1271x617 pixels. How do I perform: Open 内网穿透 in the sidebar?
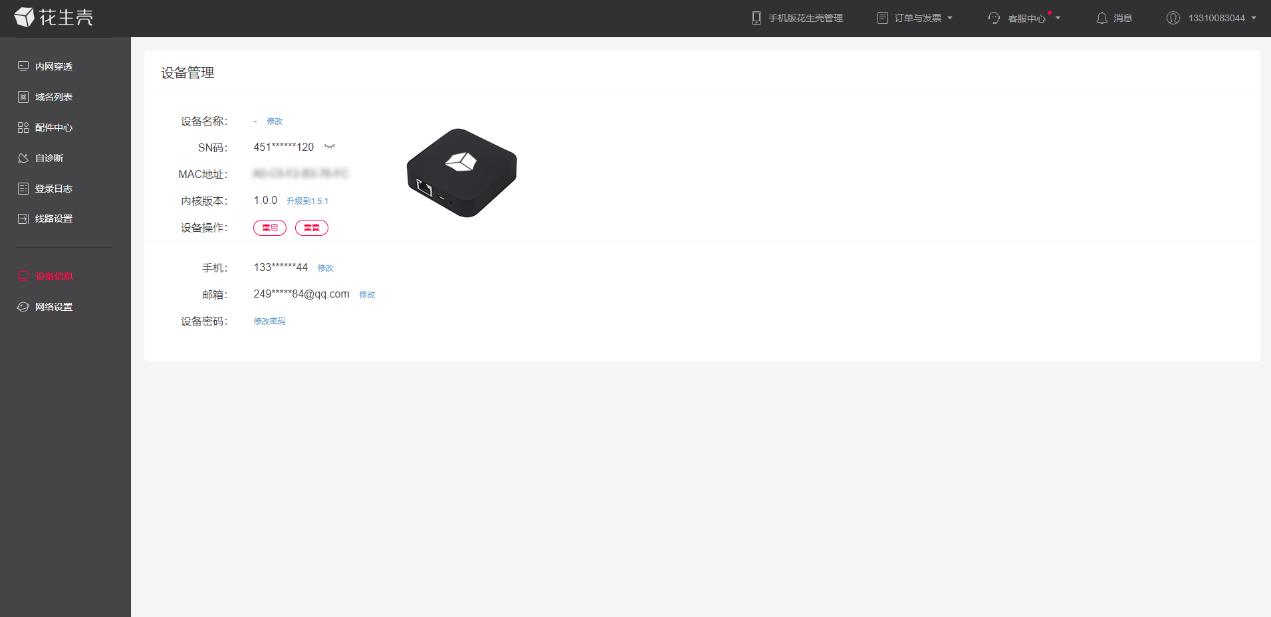tap(46, 66)
